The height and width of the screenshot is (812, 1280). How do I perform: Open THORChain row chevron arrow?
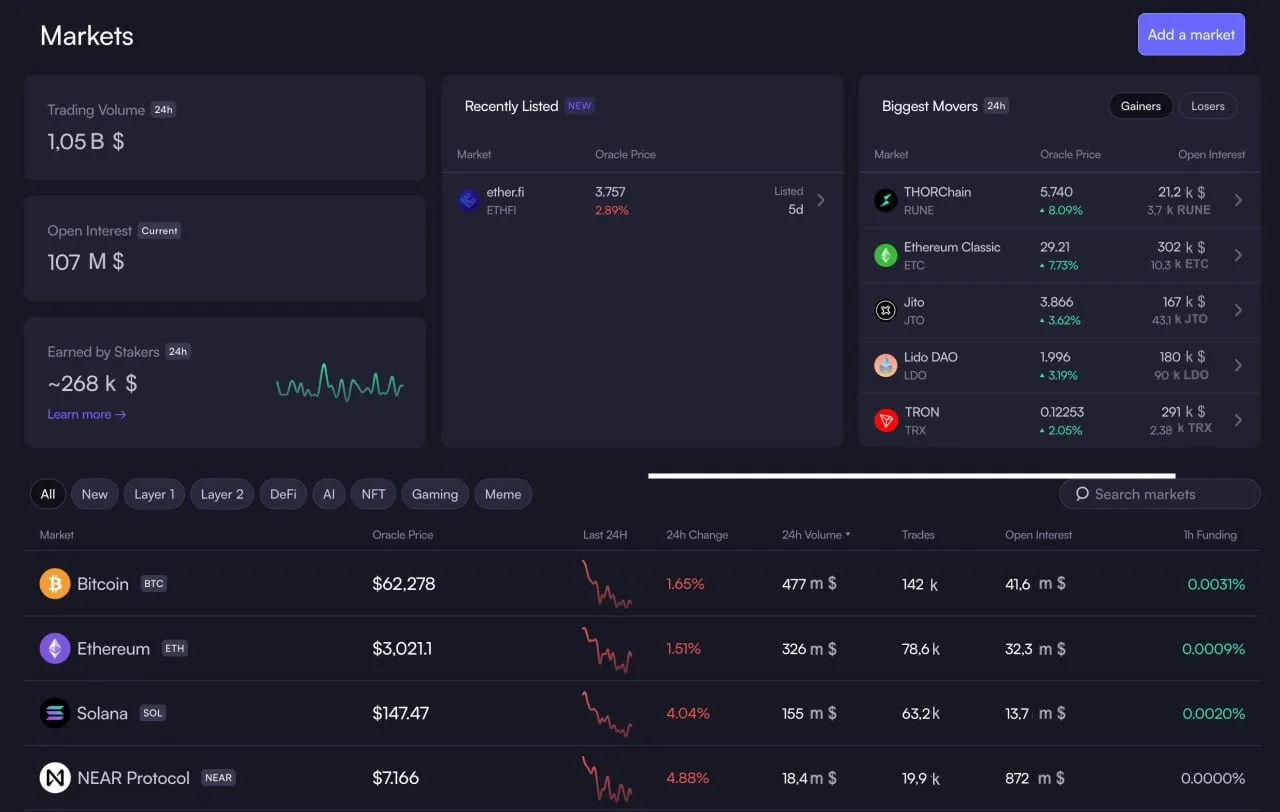pyautogui.click(x=1238, y=200)
